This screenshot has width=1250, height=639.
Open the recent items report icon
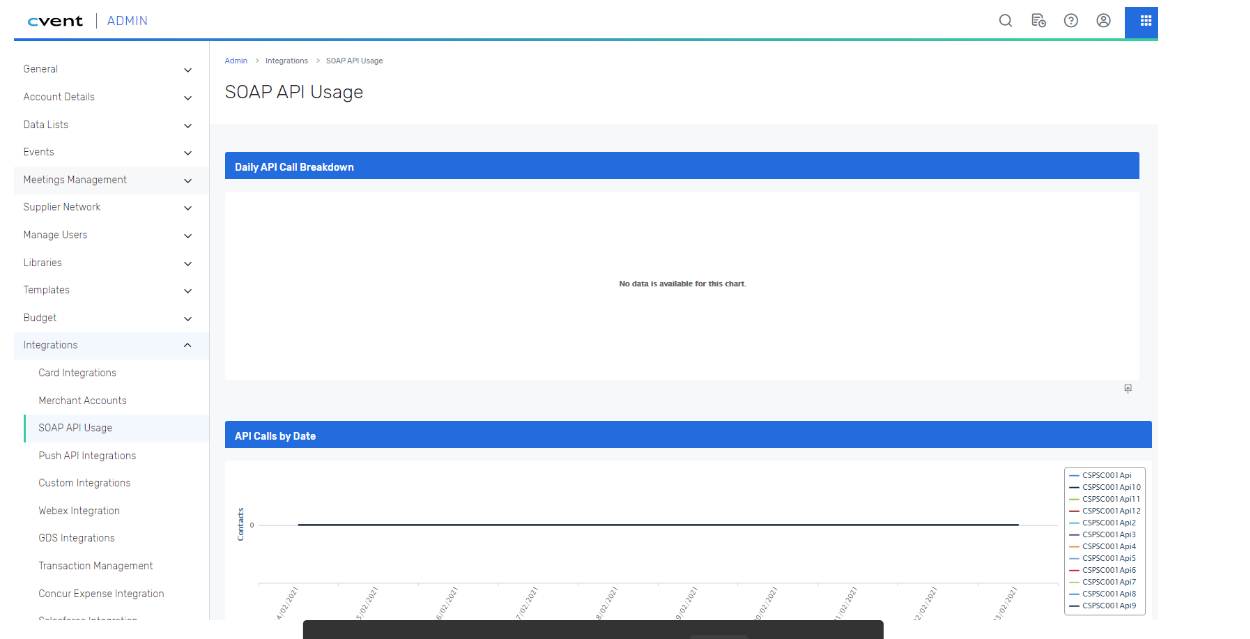click(1038, 20)
